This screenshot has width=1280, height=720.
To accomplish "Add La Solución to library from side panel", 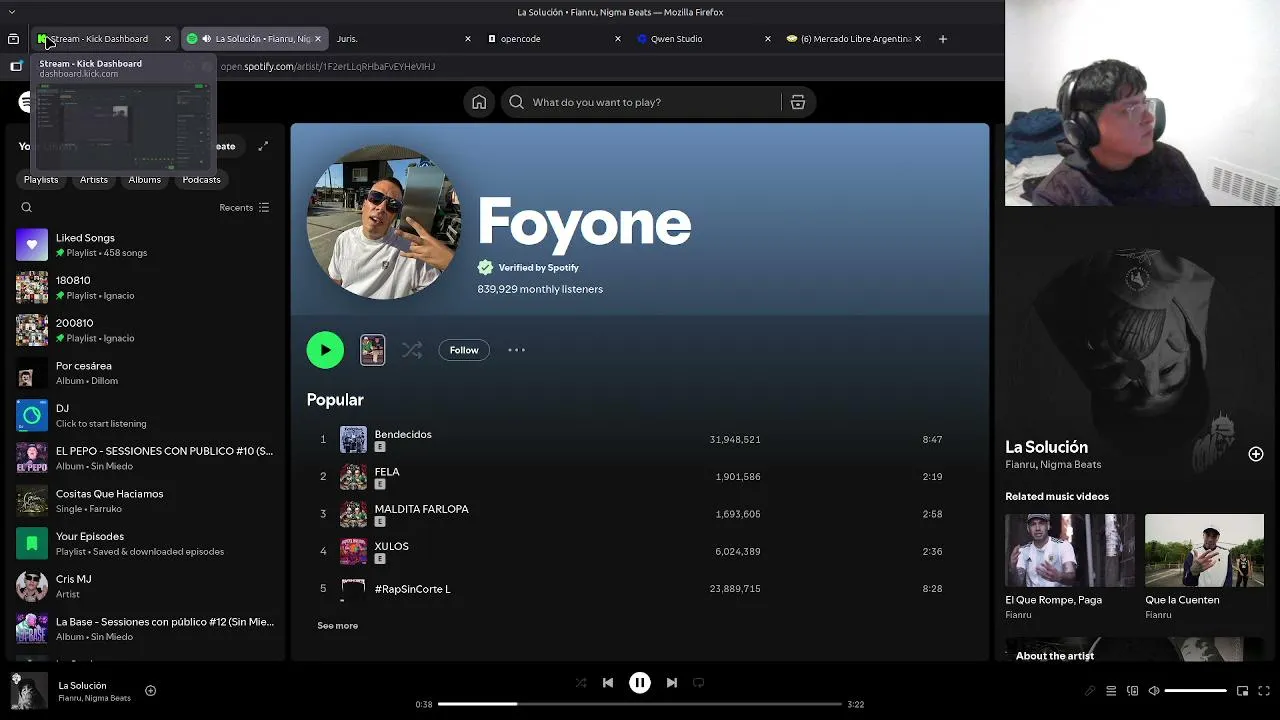I will 1256,454.
